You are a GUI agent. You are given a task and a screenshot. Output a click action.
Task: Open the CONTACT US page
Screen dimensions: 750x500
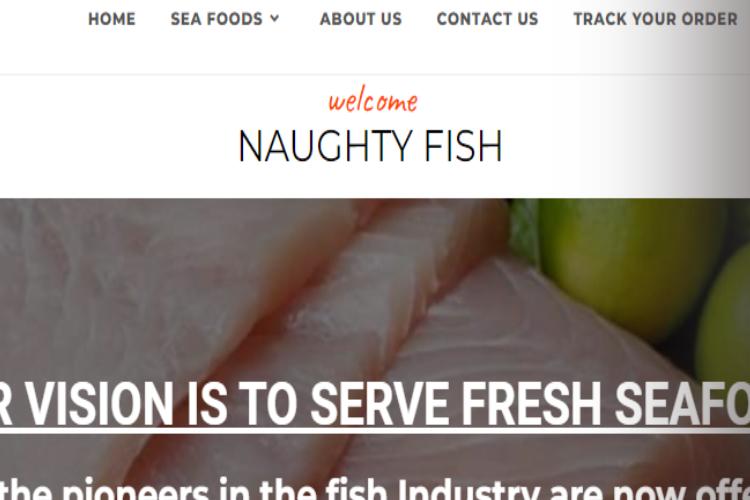tap(487, 19)
